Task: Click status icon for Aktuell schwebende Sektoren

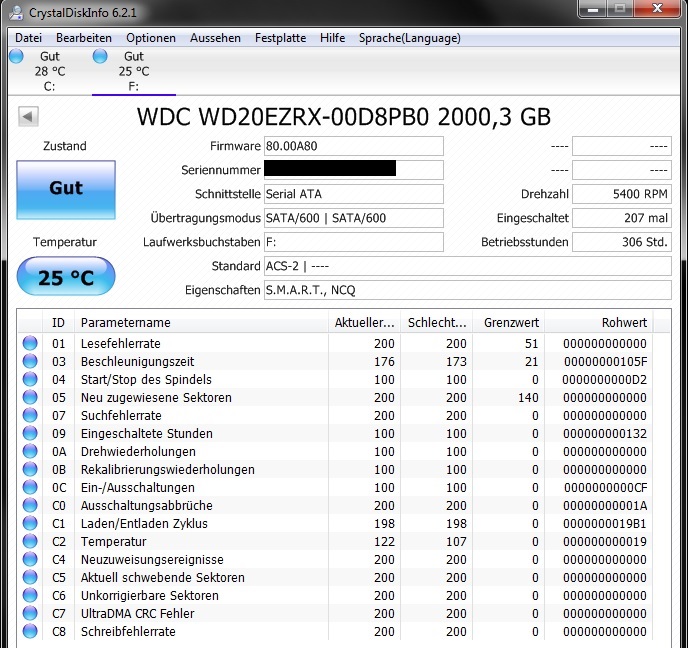Action: (30, 577)
